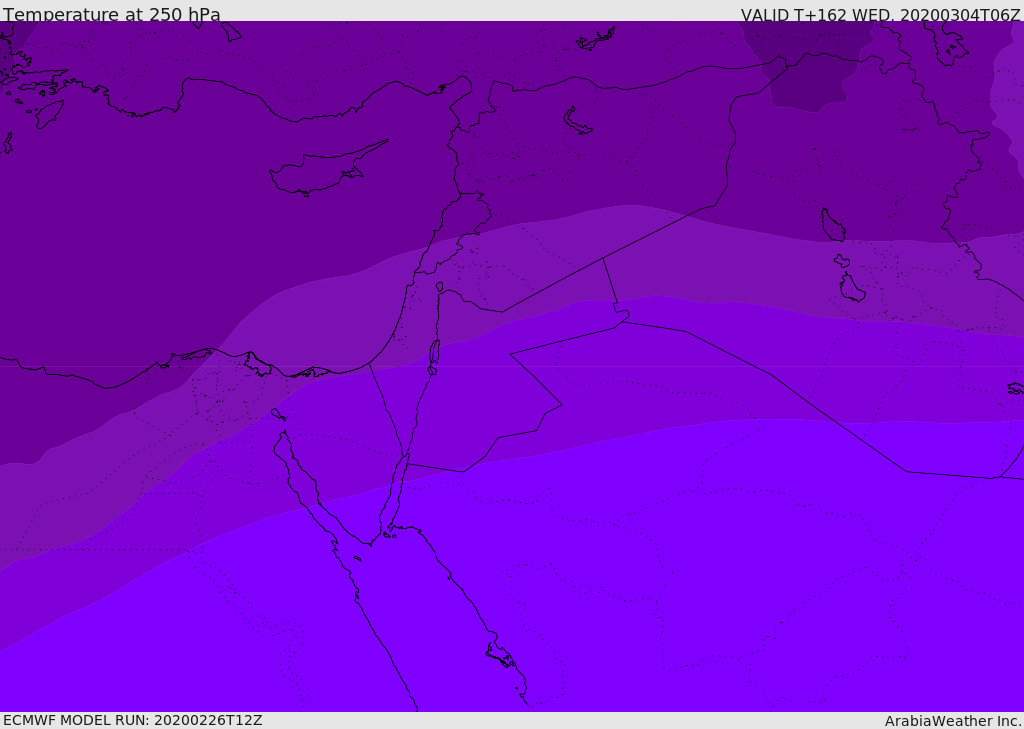Click the ArabiaWeather Inc. credit text
The width and height of the screenshot is (1024, 729).
coord(952,721)
